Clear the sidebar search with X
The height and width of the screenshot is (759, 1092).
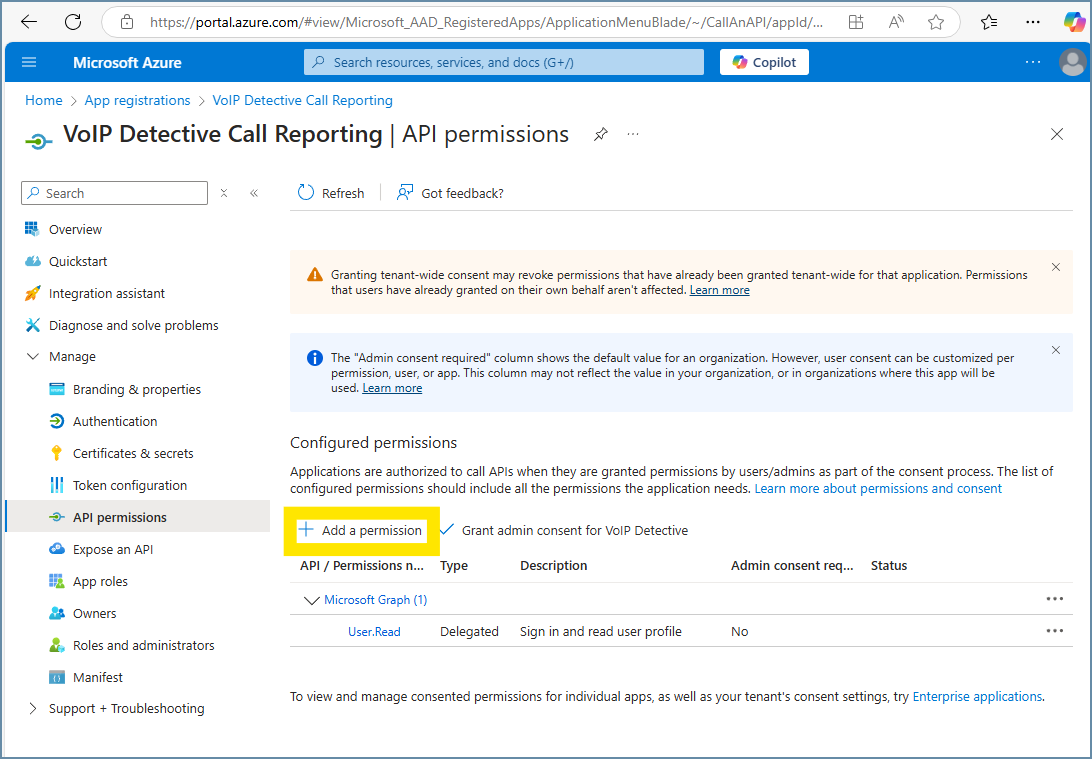click(224, 193)
